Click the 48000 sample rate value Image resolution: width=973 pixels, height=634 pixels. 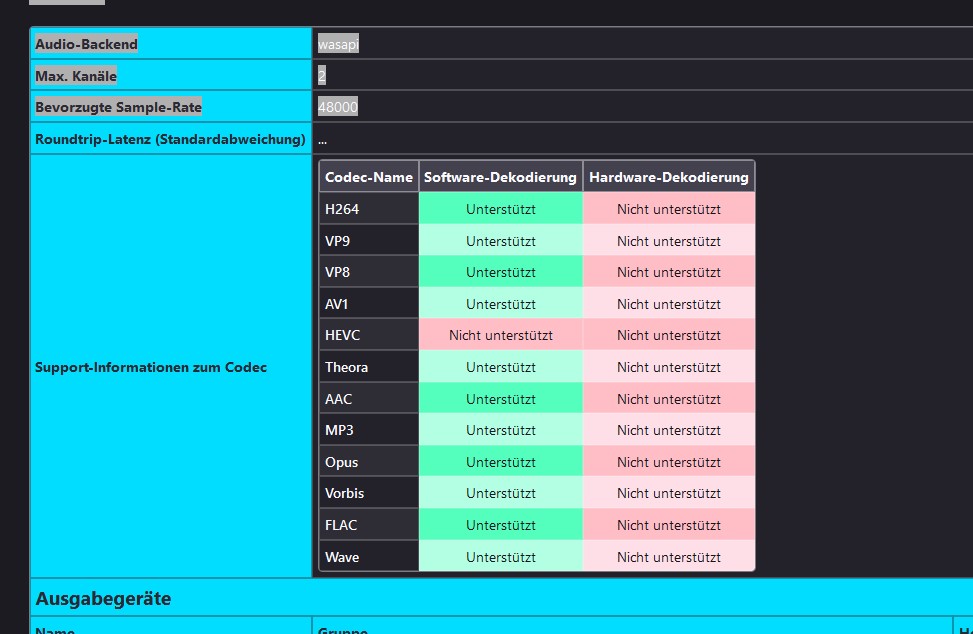[338, 107]
